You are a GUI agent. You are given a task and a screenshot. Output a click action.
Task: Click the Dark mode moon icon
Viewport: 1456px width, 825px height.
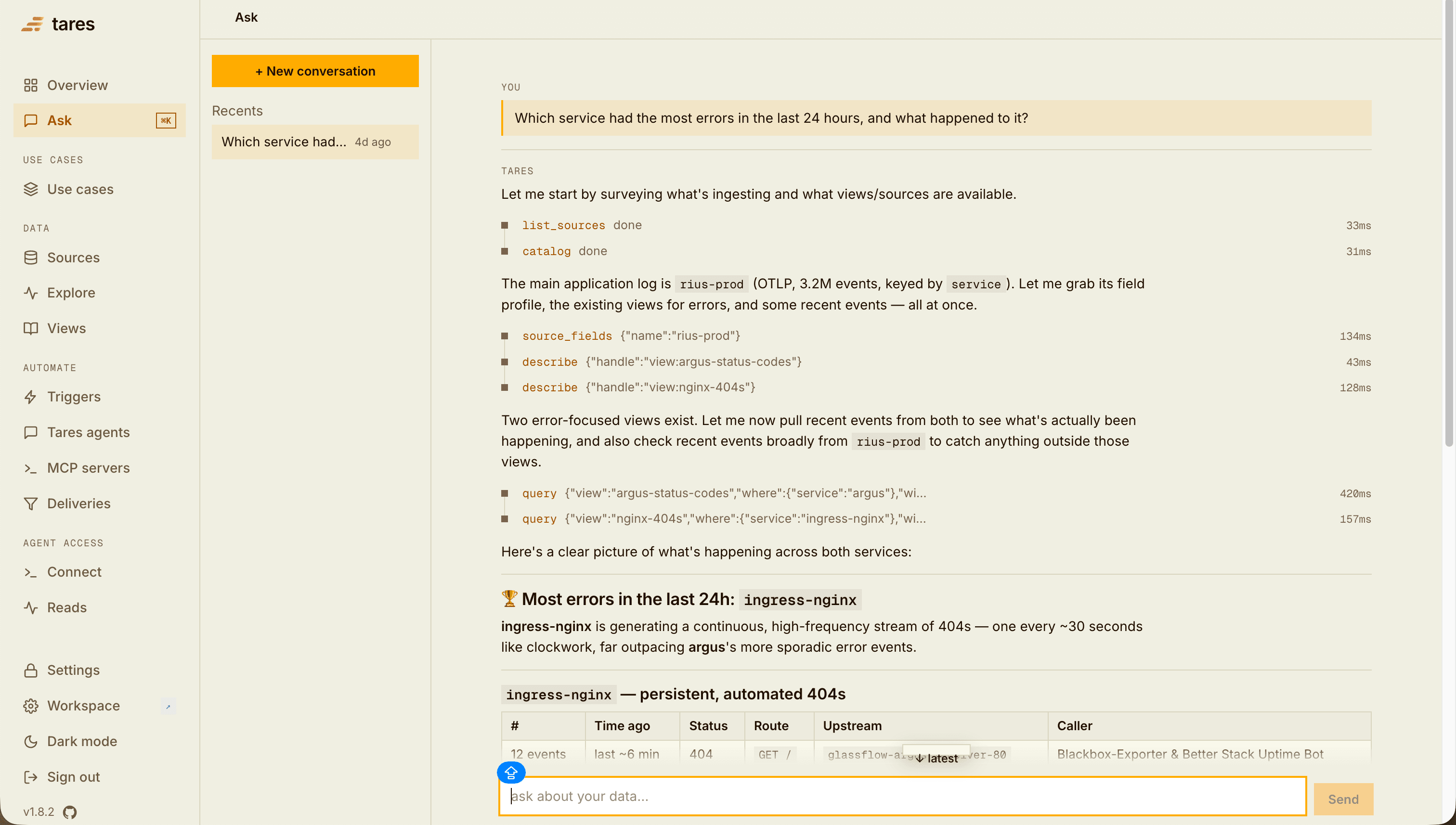coord(31,741)
